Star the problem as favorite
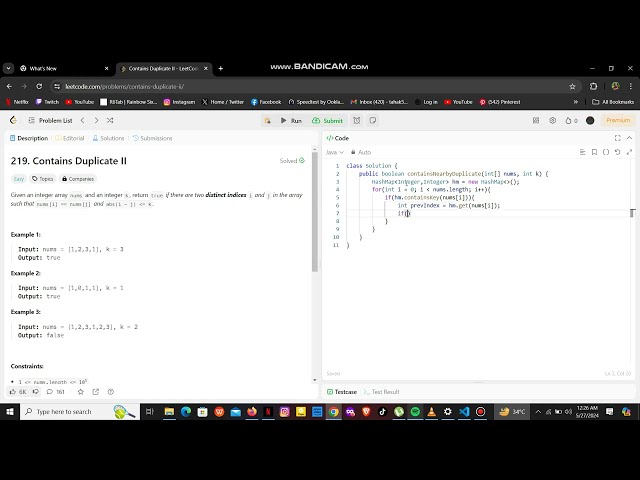Viewport: 640px width, 480px height. pyautogui.click(x=80, y=392)
